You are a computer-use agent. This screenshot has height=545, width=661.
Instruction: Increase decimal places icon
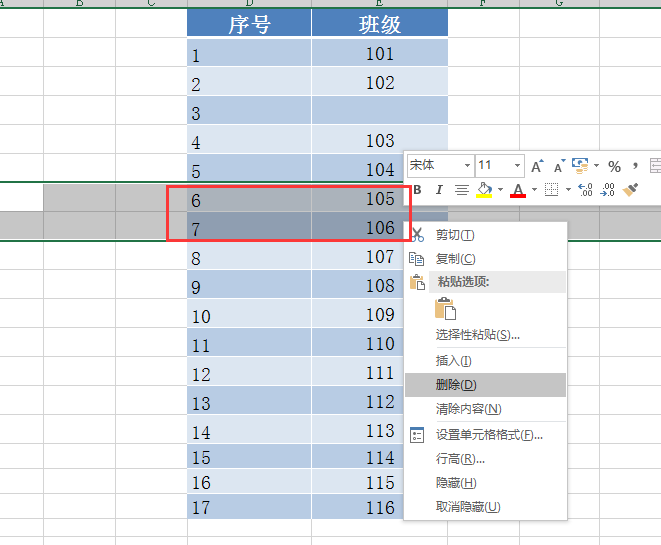585,190
